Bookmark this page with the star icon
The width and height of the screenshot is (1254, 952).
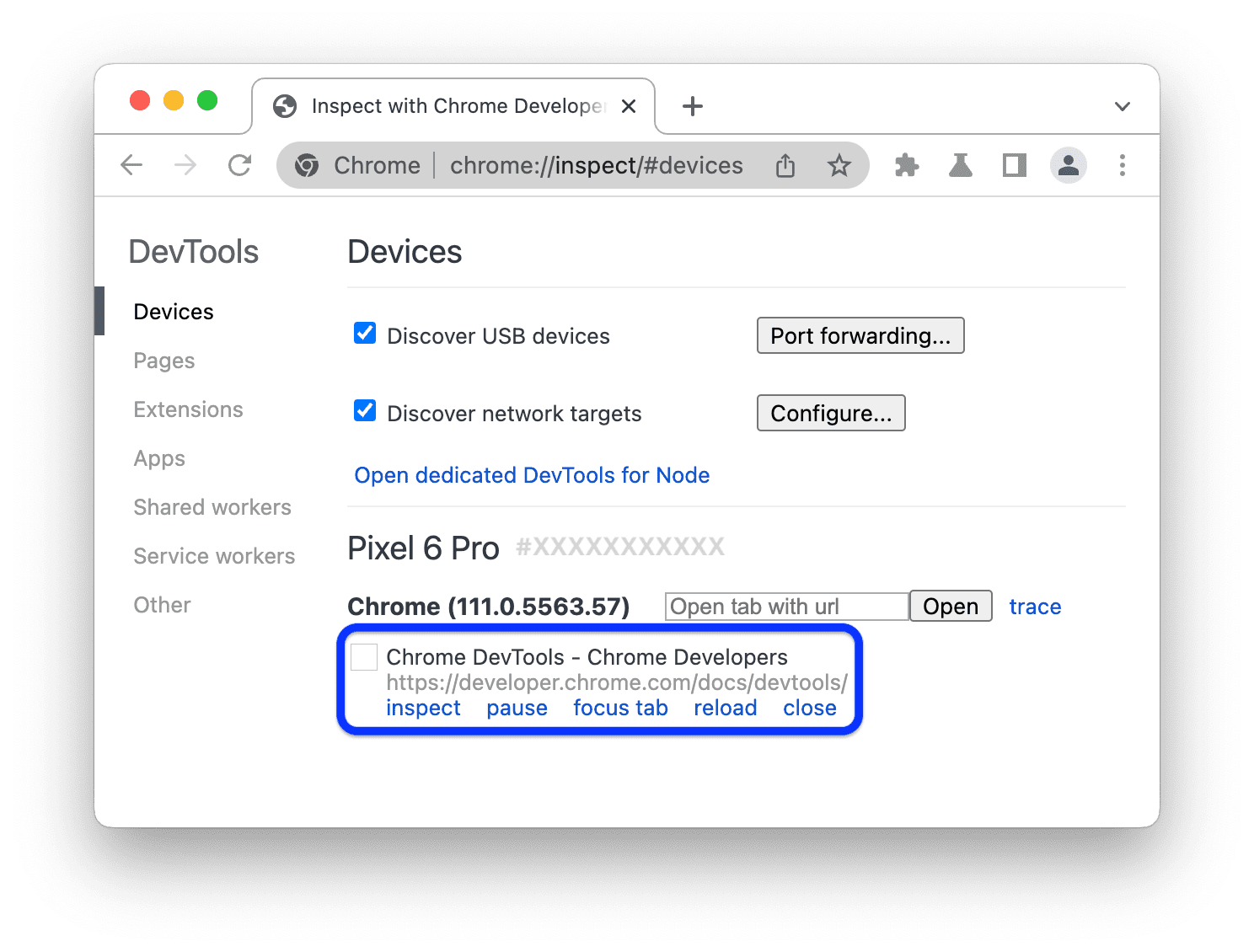(x=839, y=165)
